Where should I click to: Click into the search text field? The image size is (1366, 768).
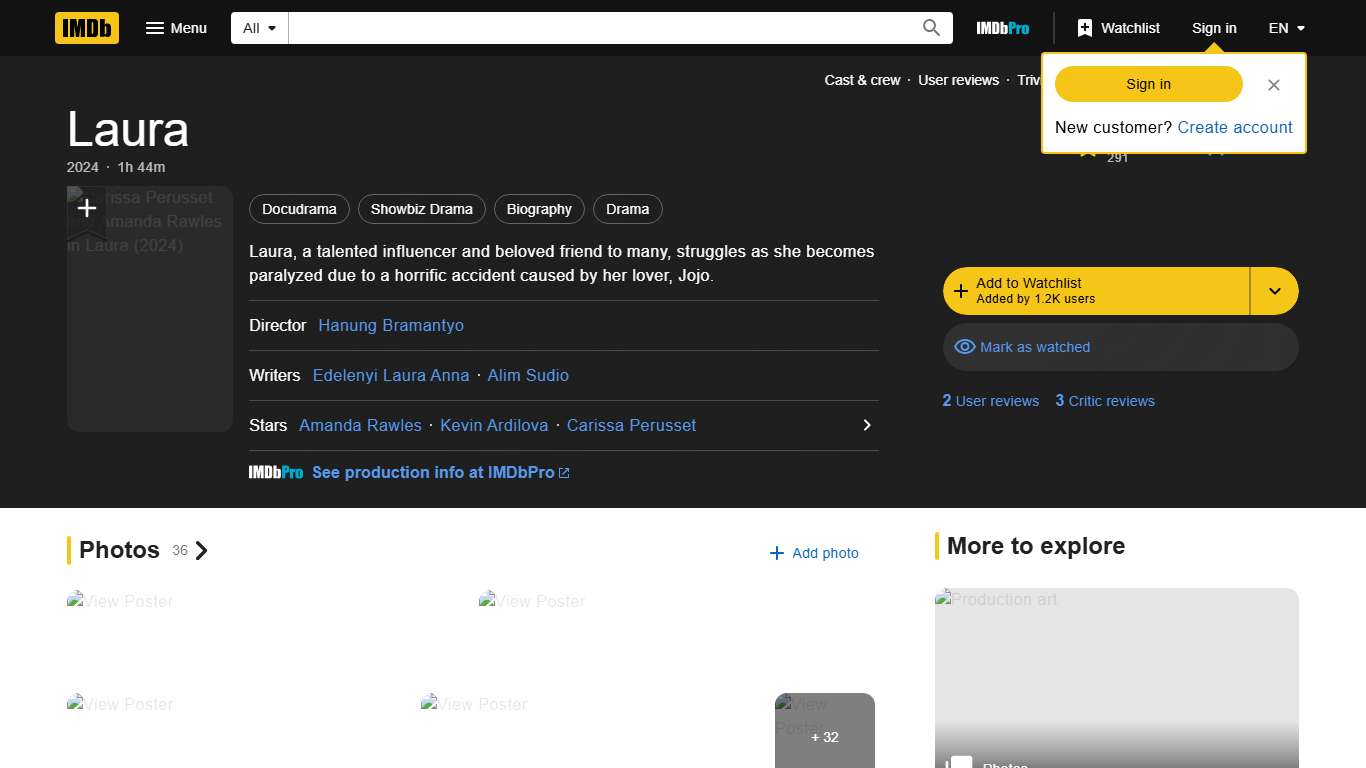click(600, 28)
